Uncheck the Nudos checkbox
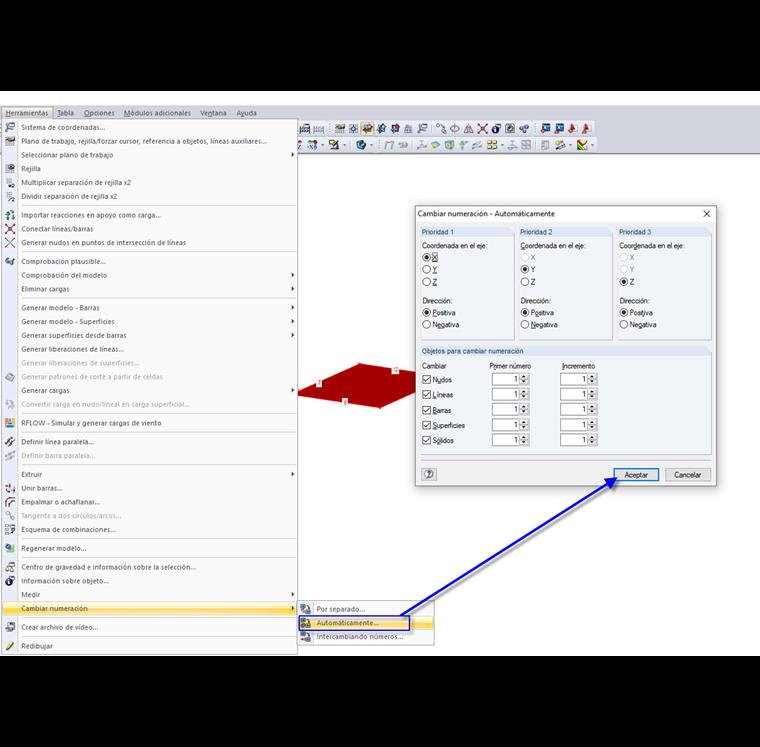 tap(427, 380)
